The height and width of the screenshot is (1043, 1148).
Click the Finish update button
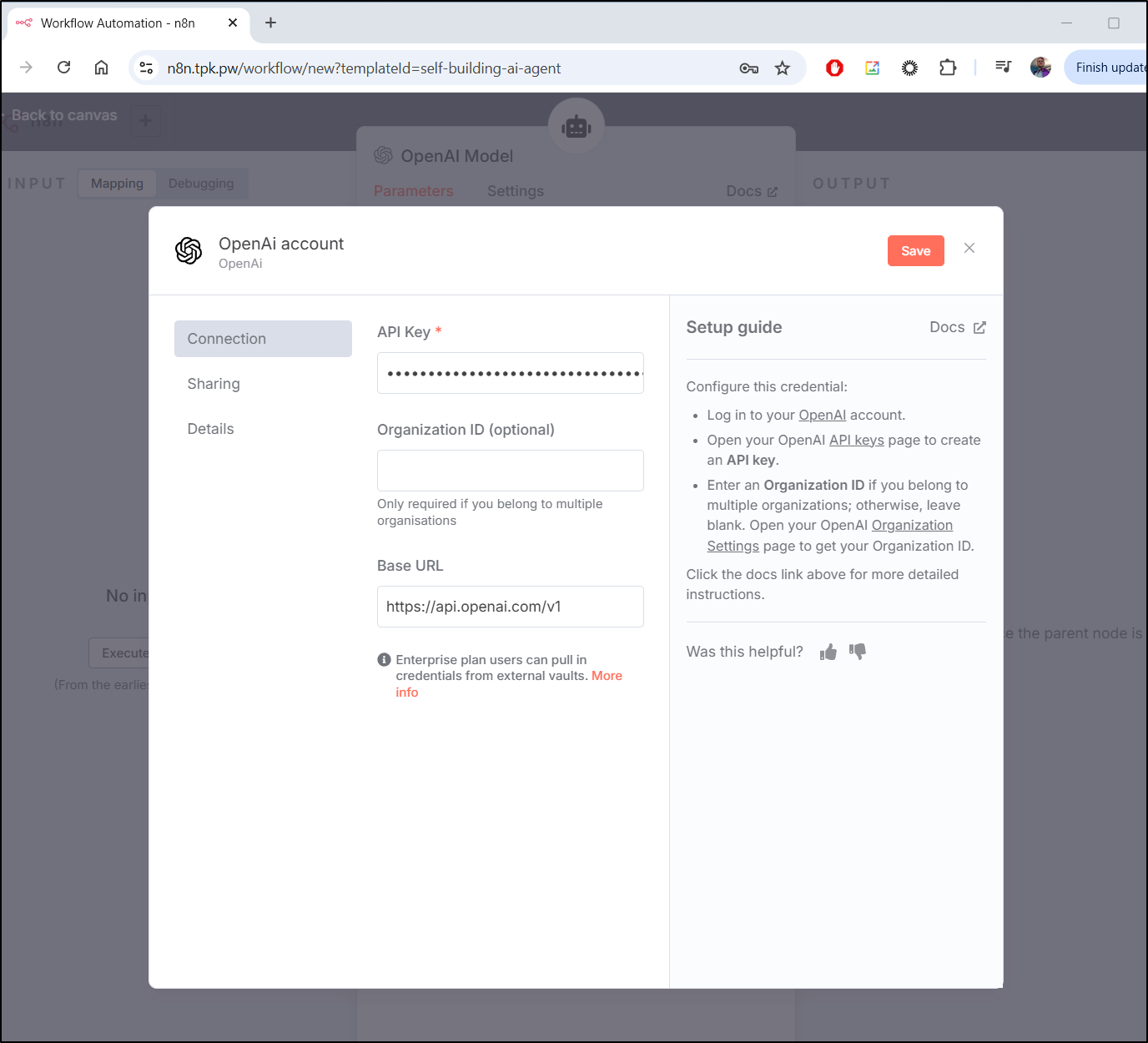pyautogui.click(x=1106, y=68)
